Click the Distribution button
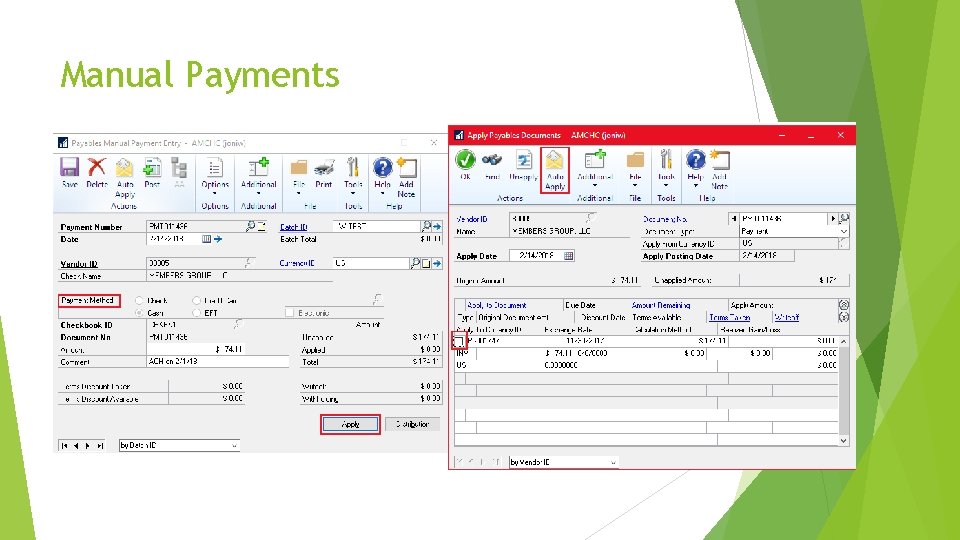960x540 pixels. (413, 424)
